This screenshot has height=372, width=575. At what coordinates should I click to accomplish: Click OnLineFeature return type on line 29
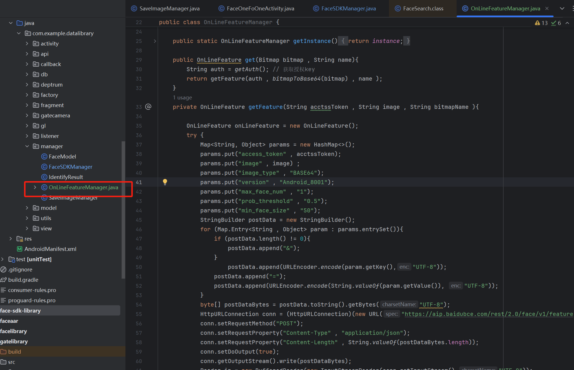click(219, 60)
